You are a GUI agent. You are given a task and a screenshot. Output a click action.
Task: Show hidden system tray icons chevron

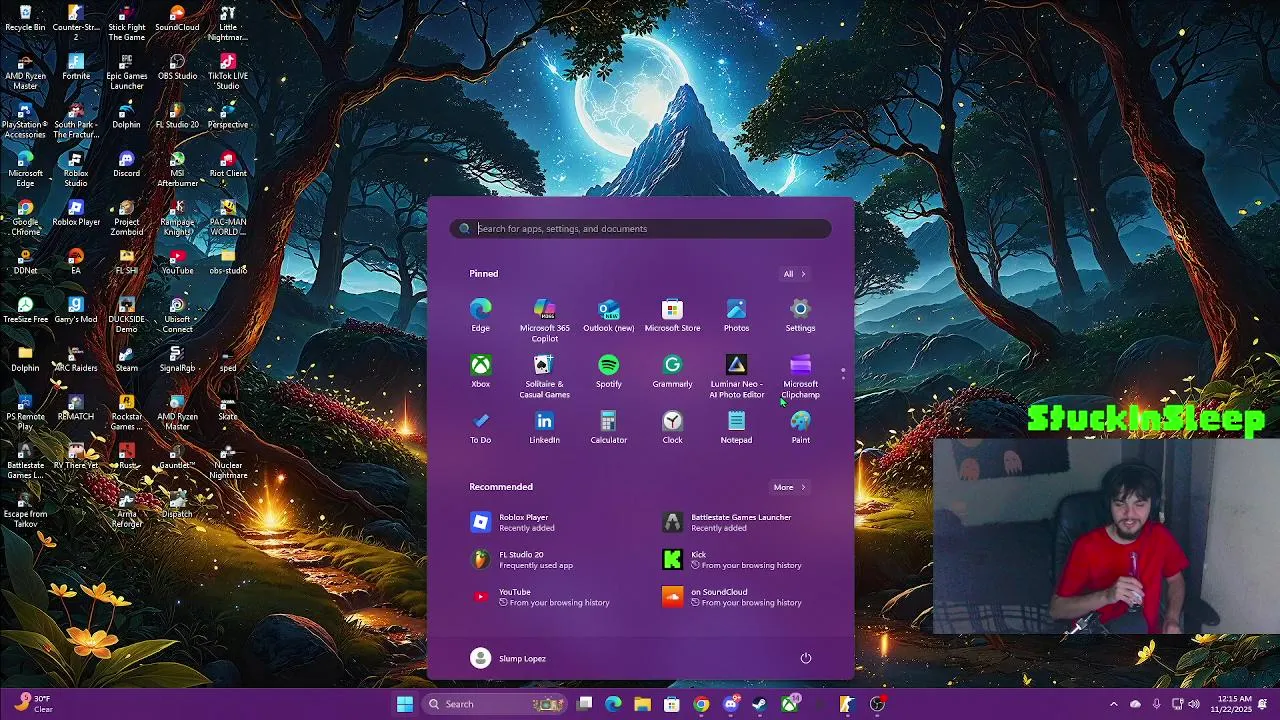click(1113, 704)
